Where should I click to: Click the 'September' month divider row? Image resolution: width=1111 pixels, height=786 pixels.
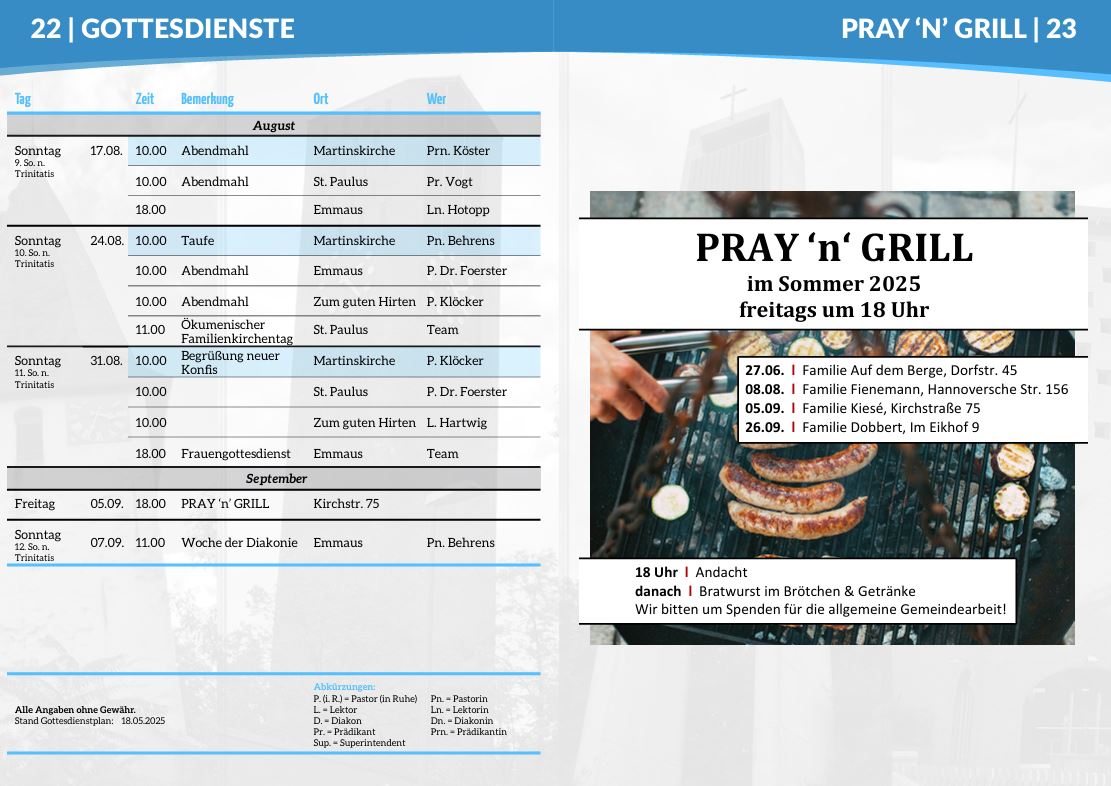coord(273,478)
